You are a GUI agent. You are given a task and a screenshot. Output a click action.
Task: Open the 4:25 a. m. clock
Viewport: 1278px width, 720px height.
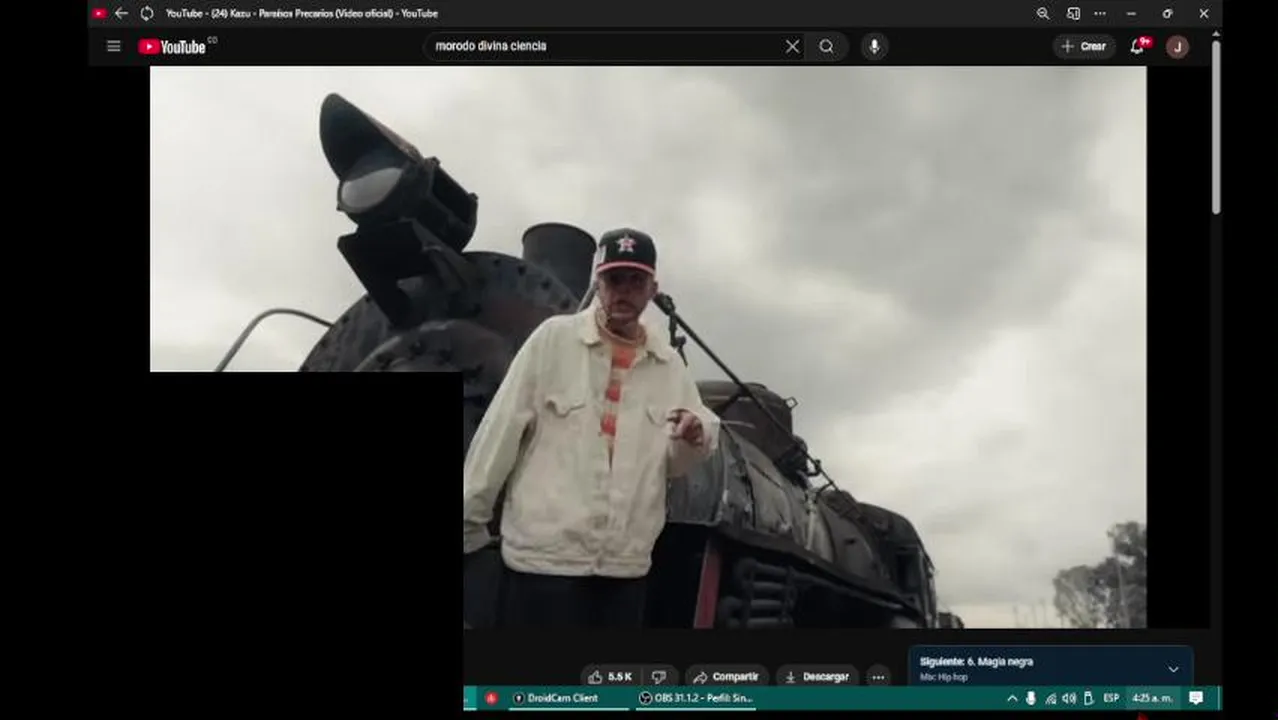1152,698
